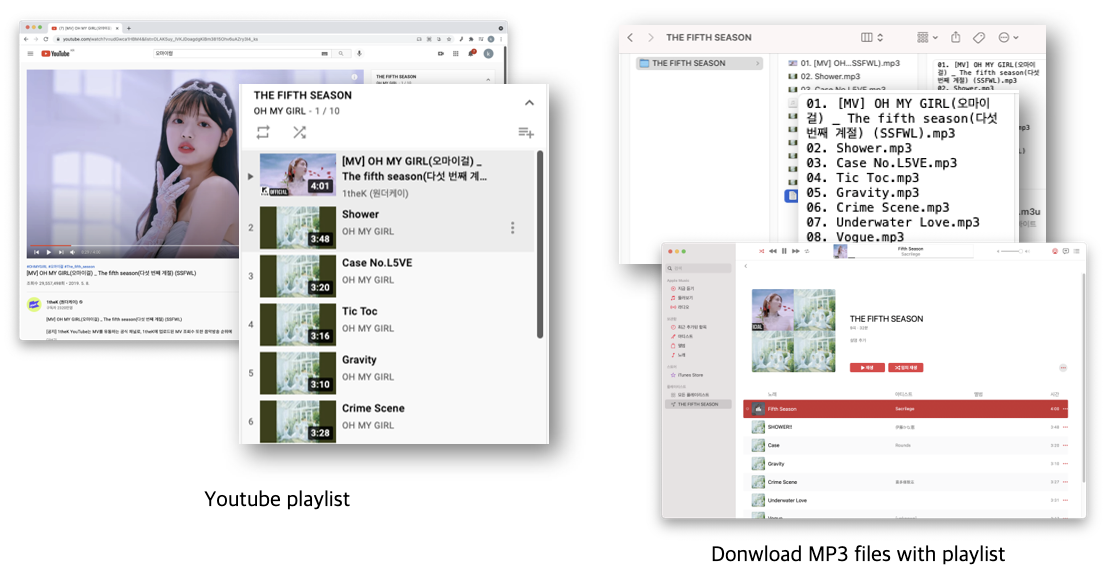Click the YouTube search magnifier button
Viewport: 1116px width, 588px height.
point(340,53)
